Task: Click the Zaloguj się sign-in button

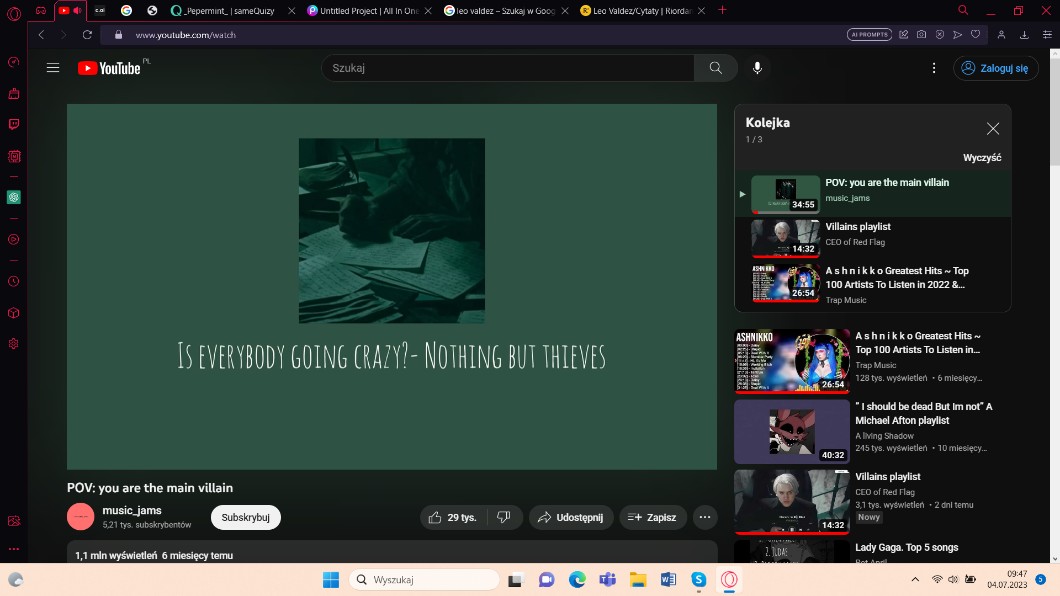Action: point(996,68)
